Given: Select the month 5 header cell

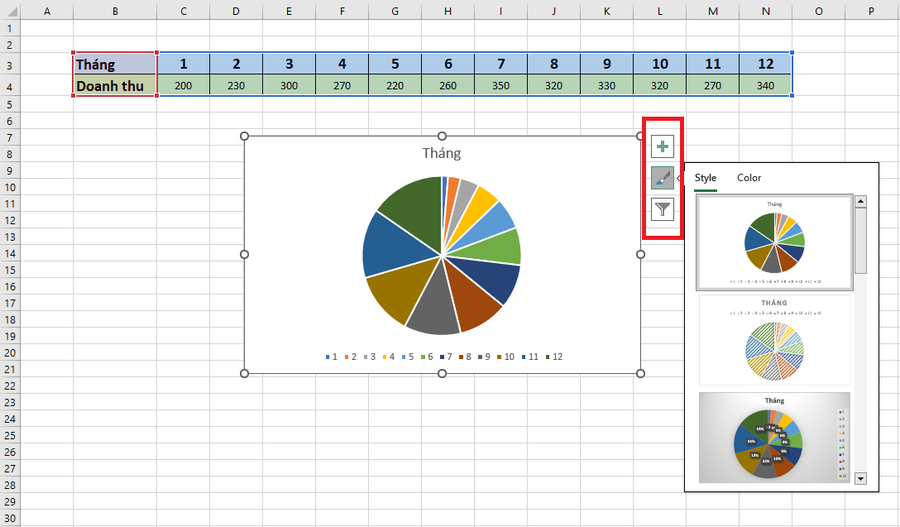Looking at the screenshot, I should click(x=395, y=64).
